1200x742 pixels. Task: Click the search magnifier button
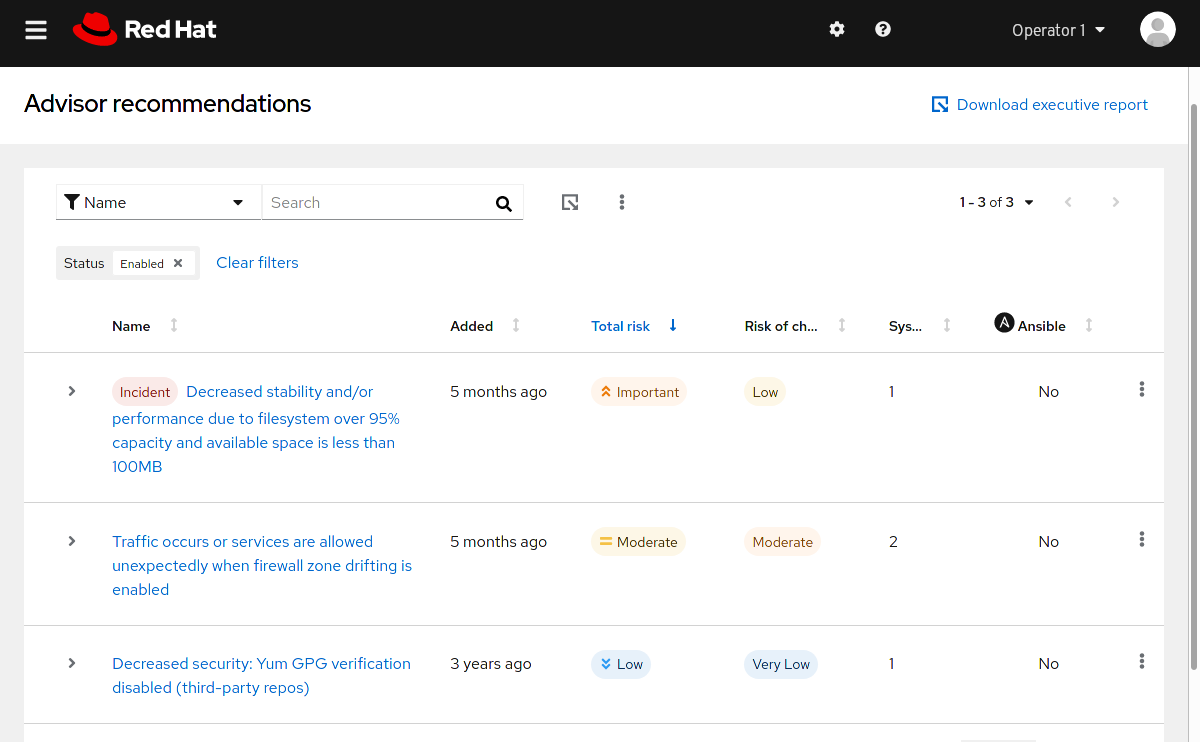[504, 203]
